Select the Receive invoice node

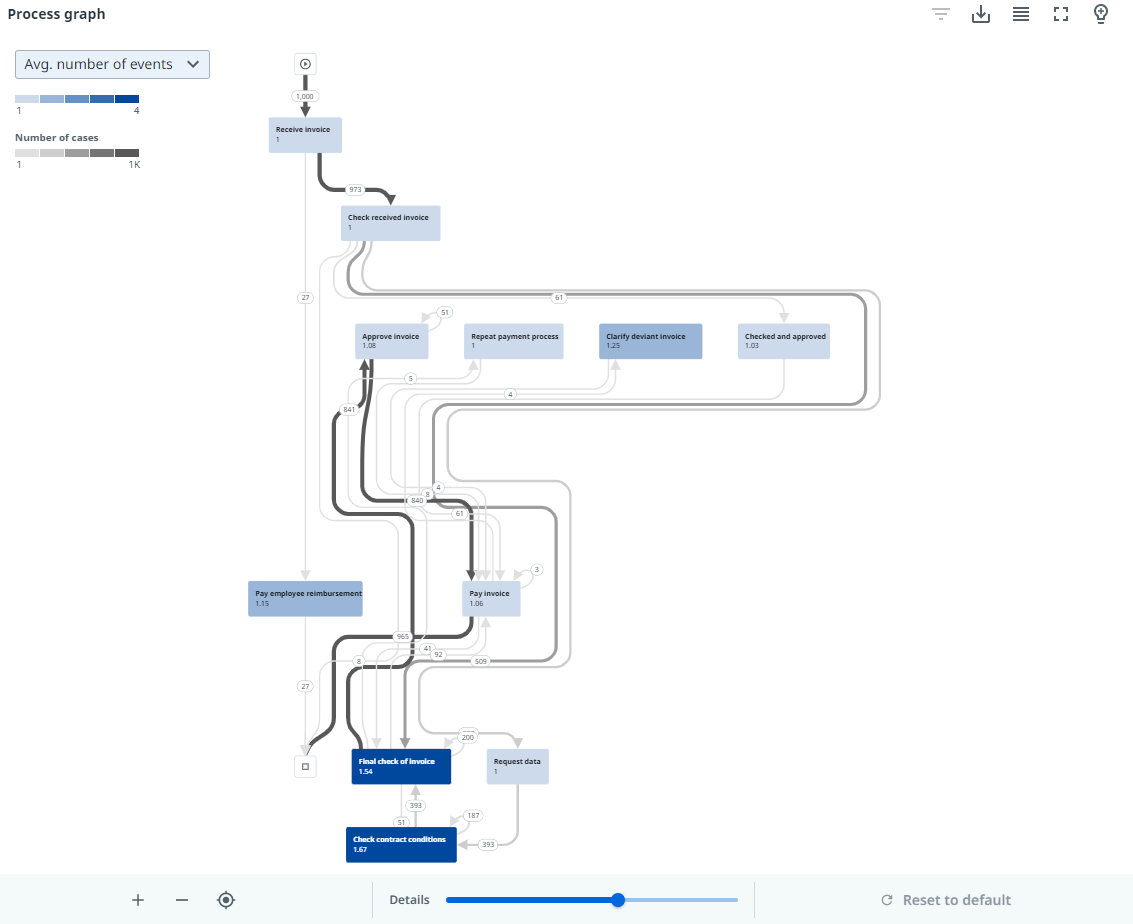coord(304,134)
